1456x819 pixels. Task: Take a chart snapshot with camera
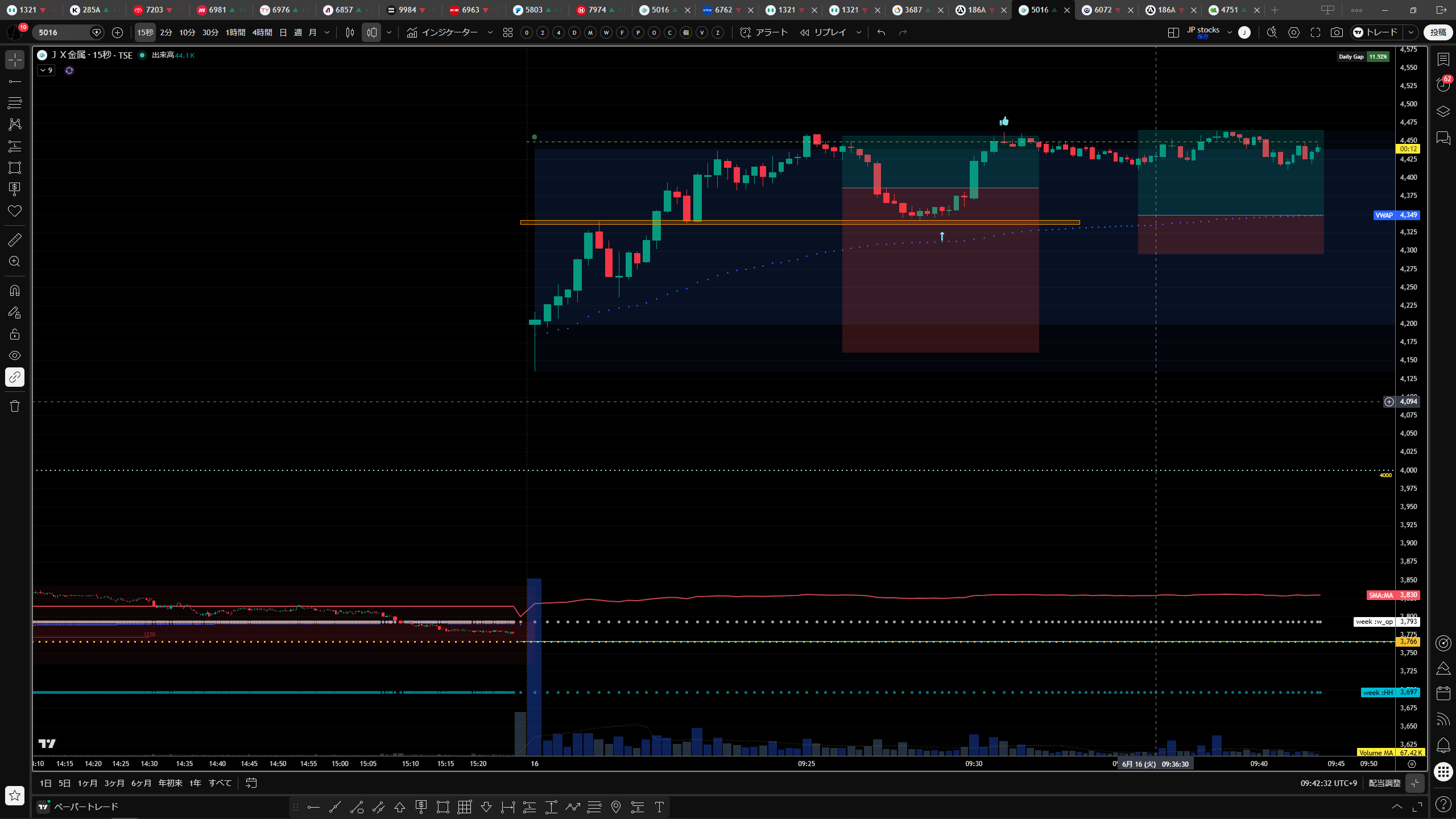pyautogui.click(x=1337, y=32)
